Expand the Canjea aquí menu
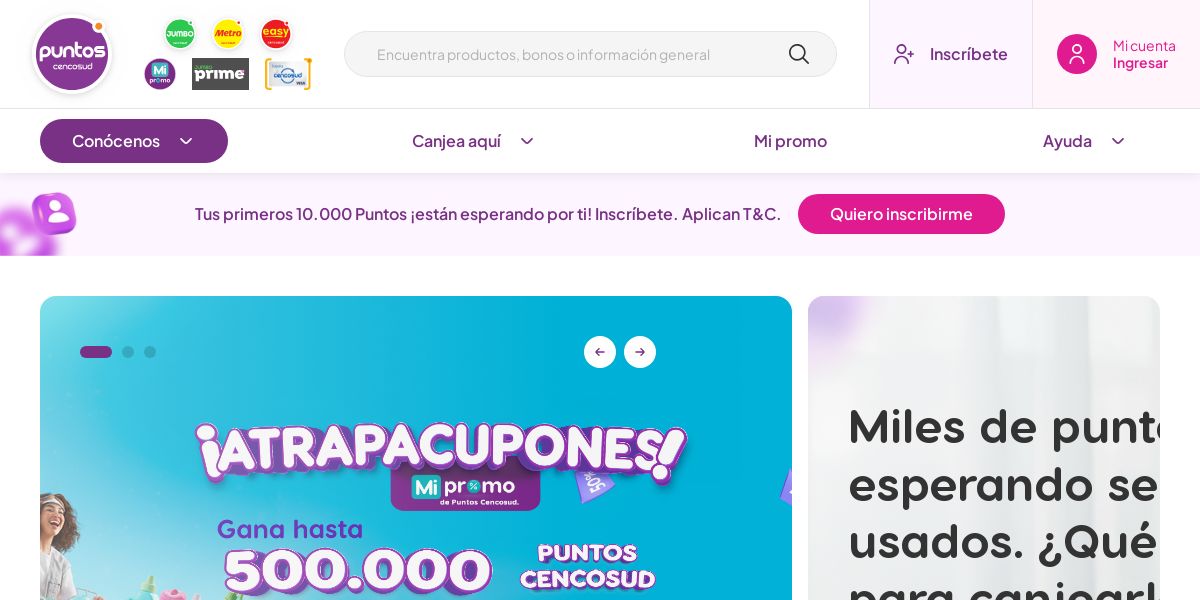Image resolution: width=1200 pixels, height=600 pixels. [473, 141]
